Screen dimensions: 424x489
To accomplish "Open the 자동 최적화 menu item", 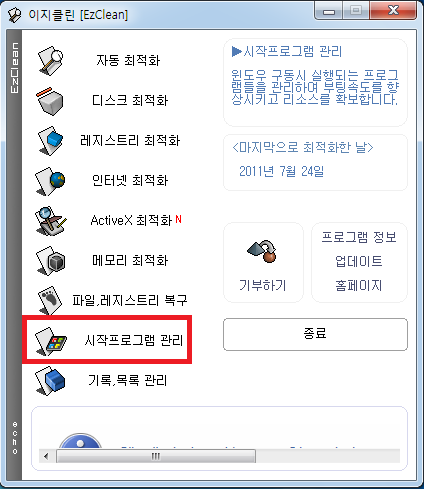I will [x=128, y=61].
